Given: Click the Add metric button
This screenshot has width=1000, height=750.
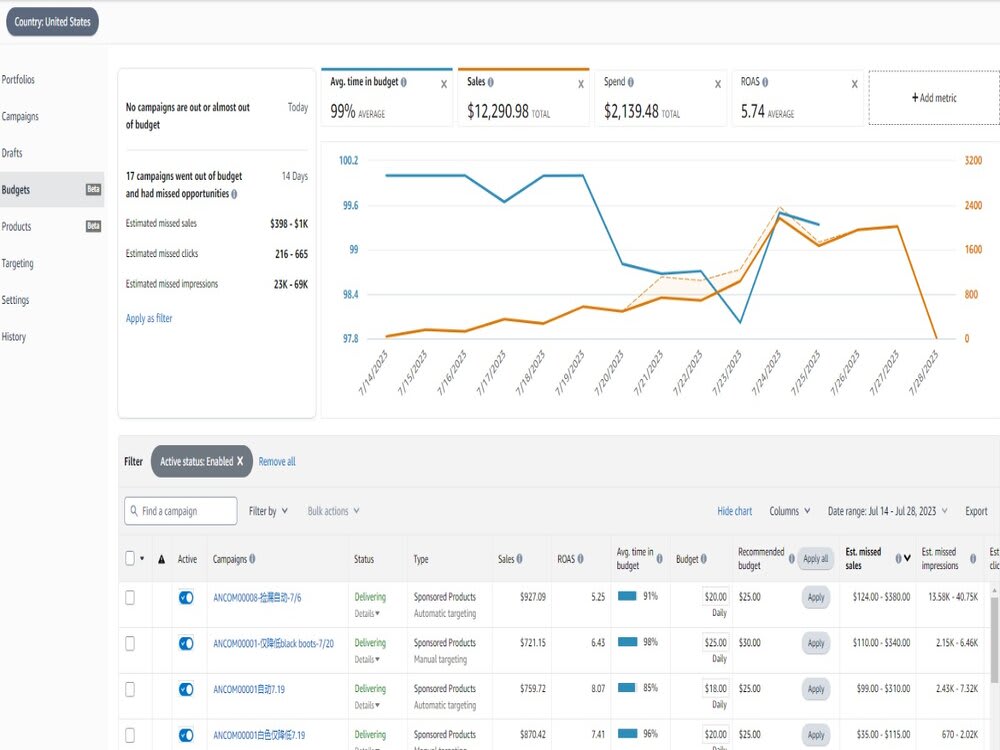Looking at the screenshot, I should (934, 98).
